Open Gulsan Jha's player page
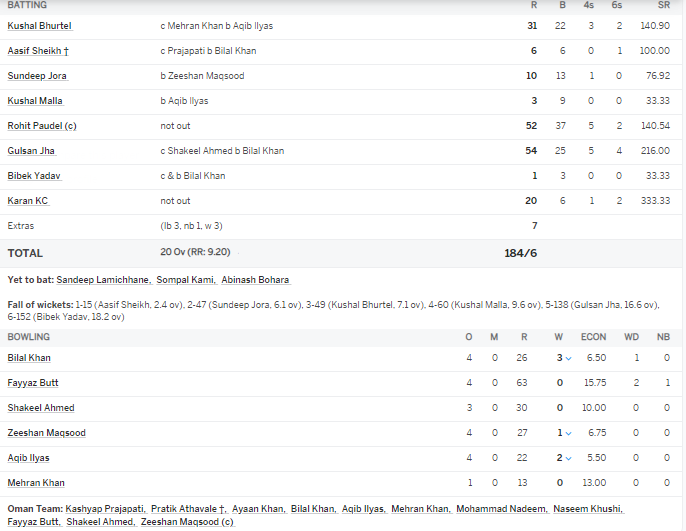686x531 pixels. 31,150
